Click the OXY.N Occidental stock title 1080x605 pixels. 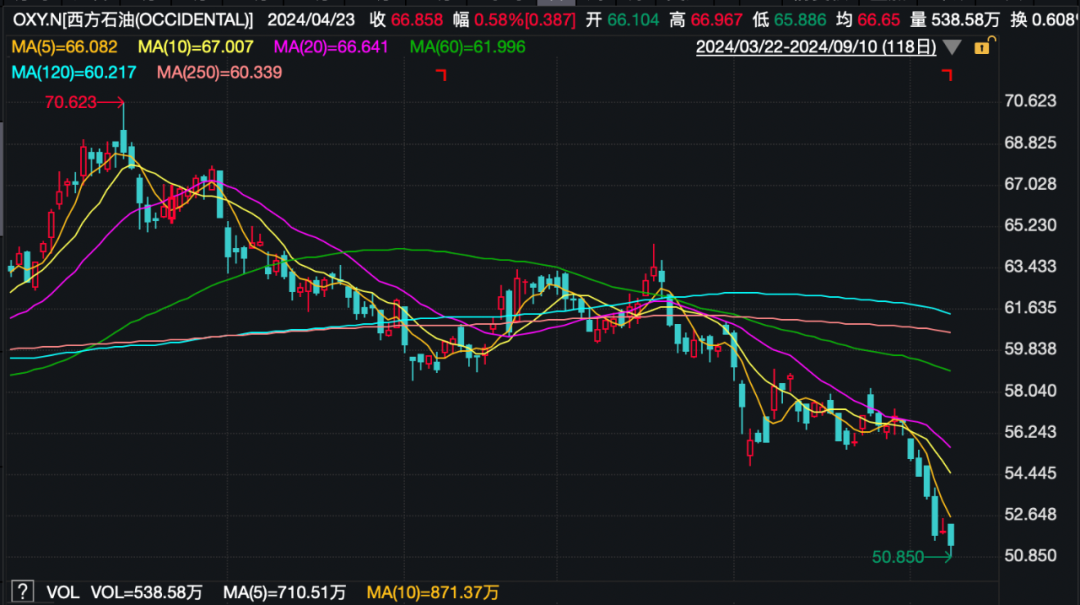click(x=133, y=20)
